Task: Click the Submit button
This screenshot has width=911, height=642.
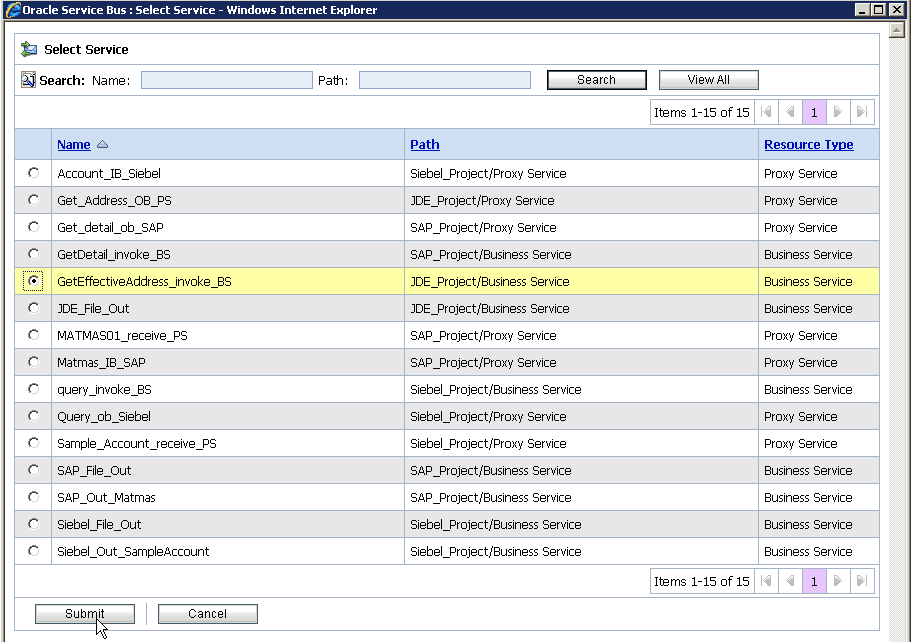Action: [x=84, y=613]
